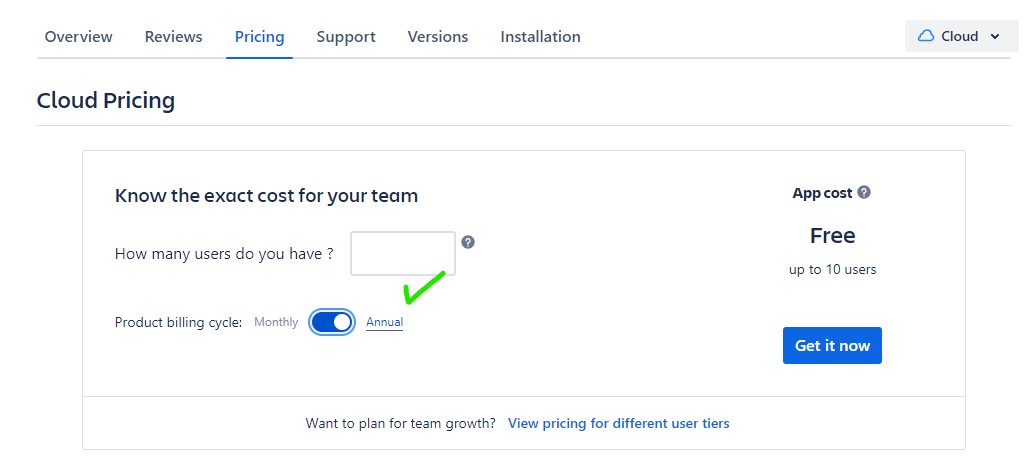Focus the number of users input box
The height and width of the screenshot is (475, 1033).
(403, 254)
